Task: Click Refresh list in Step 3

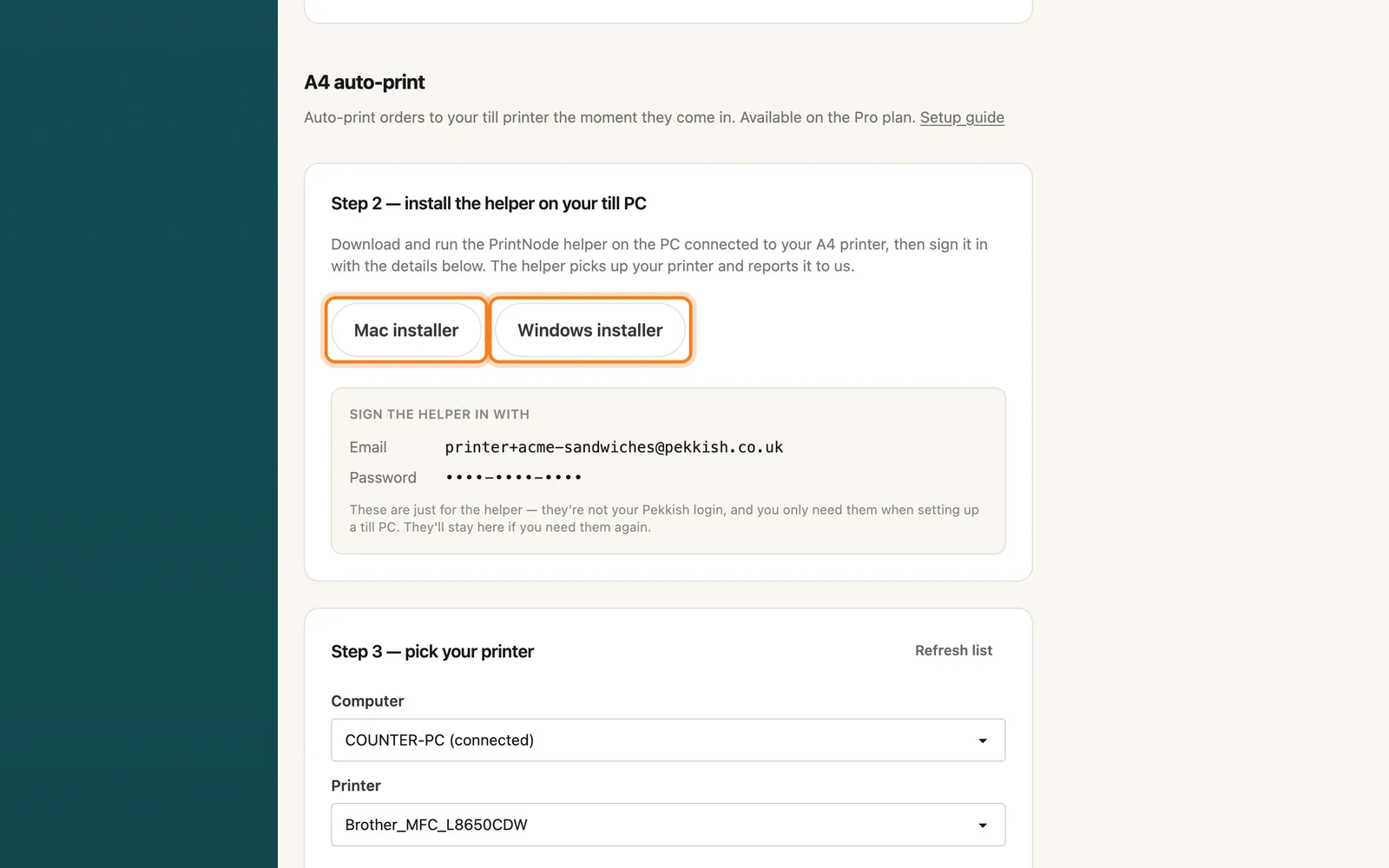Action: [953, 651]
